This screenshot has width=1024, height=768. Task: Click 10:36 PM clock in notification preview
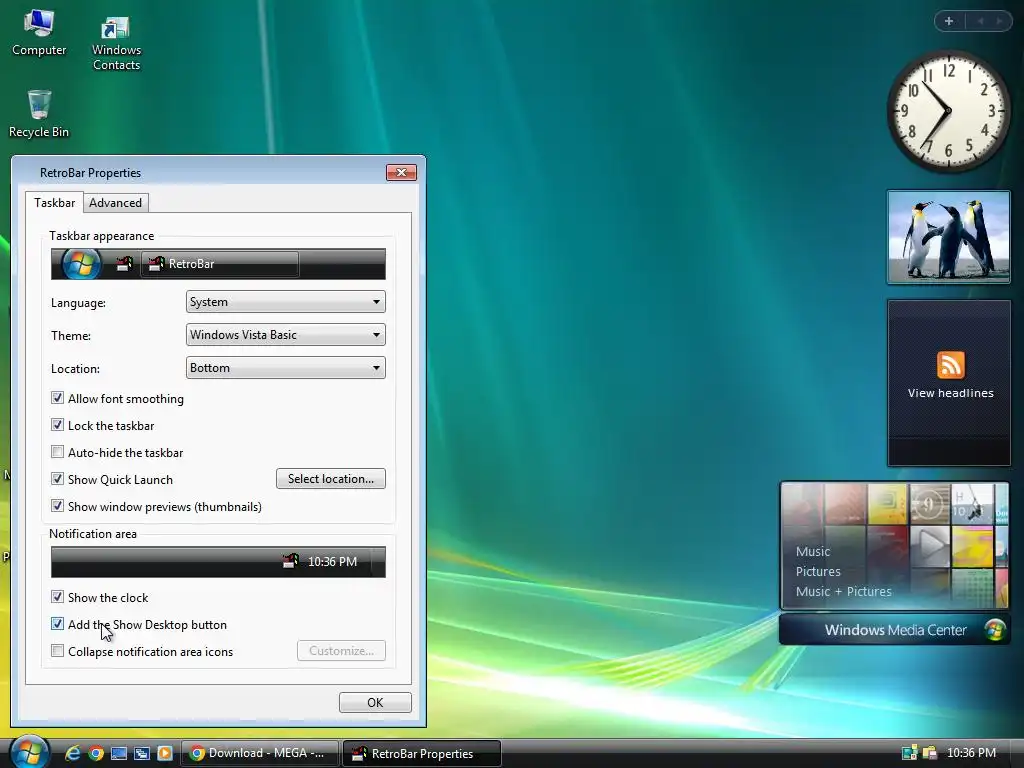point(332,562)
